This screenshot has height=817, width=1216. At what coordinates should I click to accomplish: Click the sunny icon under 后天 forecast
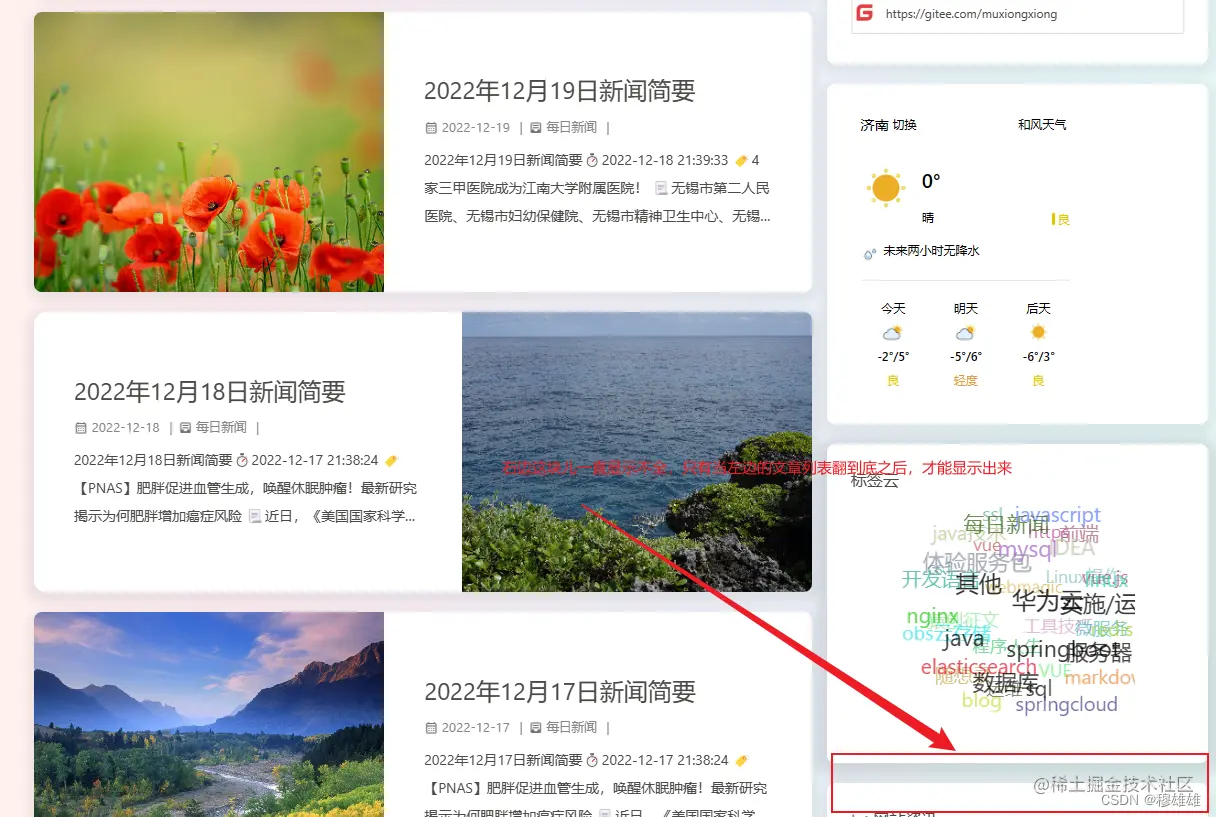click(x=1038, y=331)
